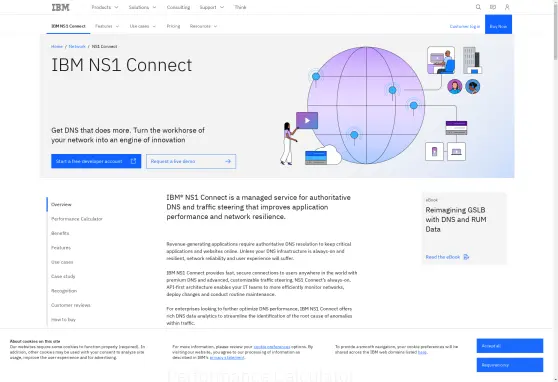This screenshot has height=382, width=558.
Task: Click the 'here' link in cookie banner
Action: coord(422,352)
